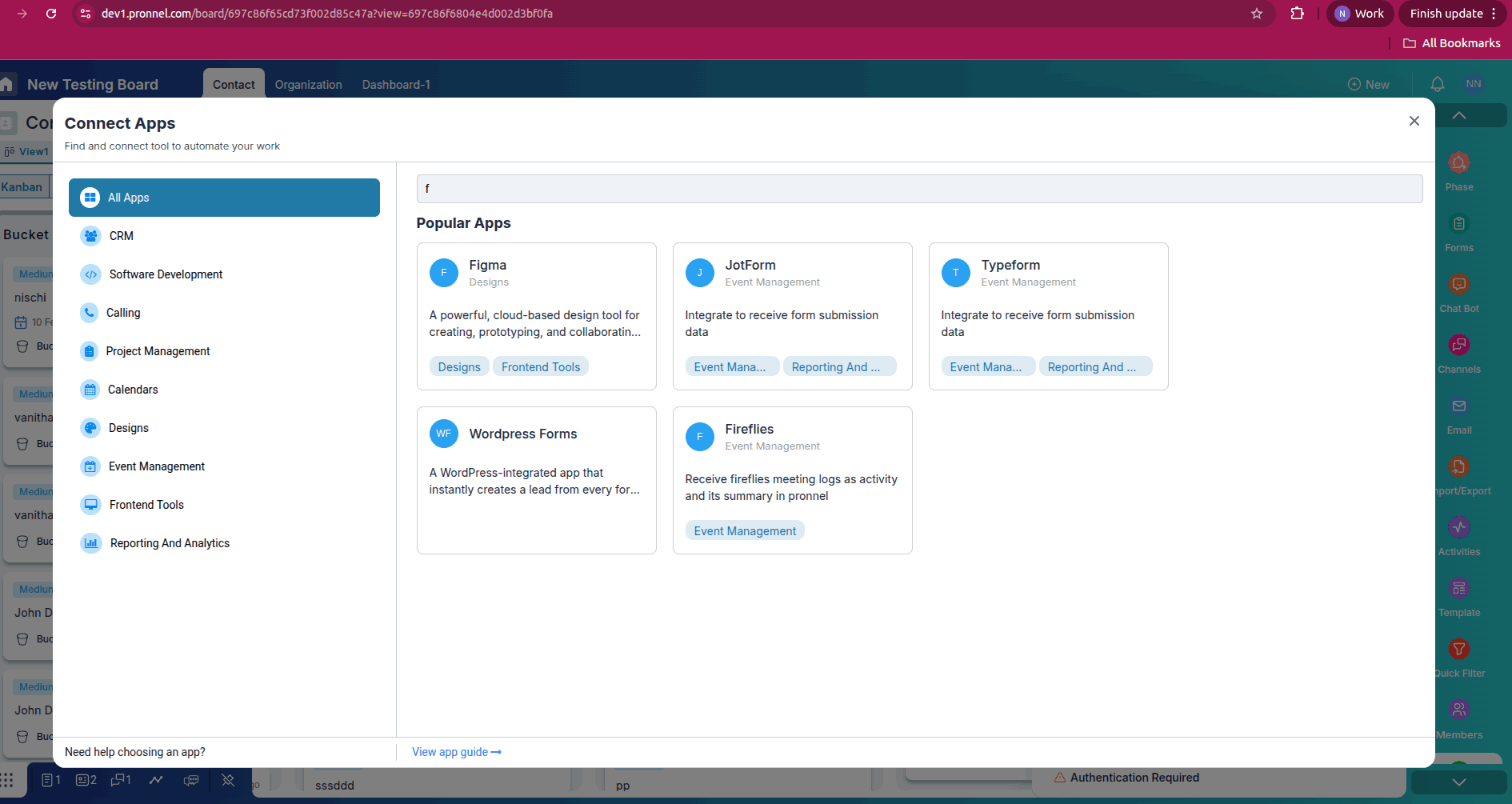Open the Quick Filter tool
1512x804 pixels.
point(1458,650)
